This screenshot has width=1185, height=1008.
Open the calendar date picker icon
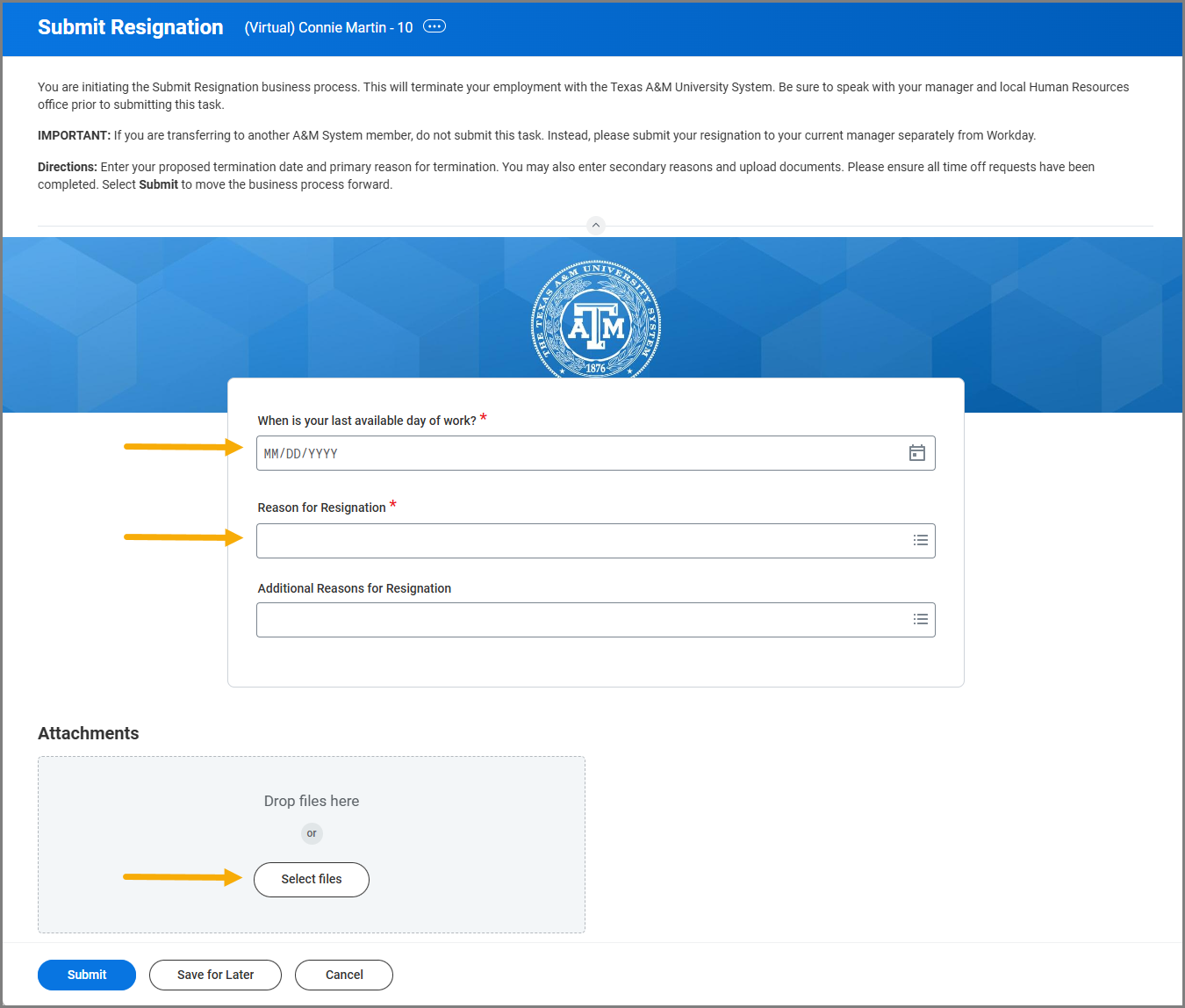pos(916,453)
